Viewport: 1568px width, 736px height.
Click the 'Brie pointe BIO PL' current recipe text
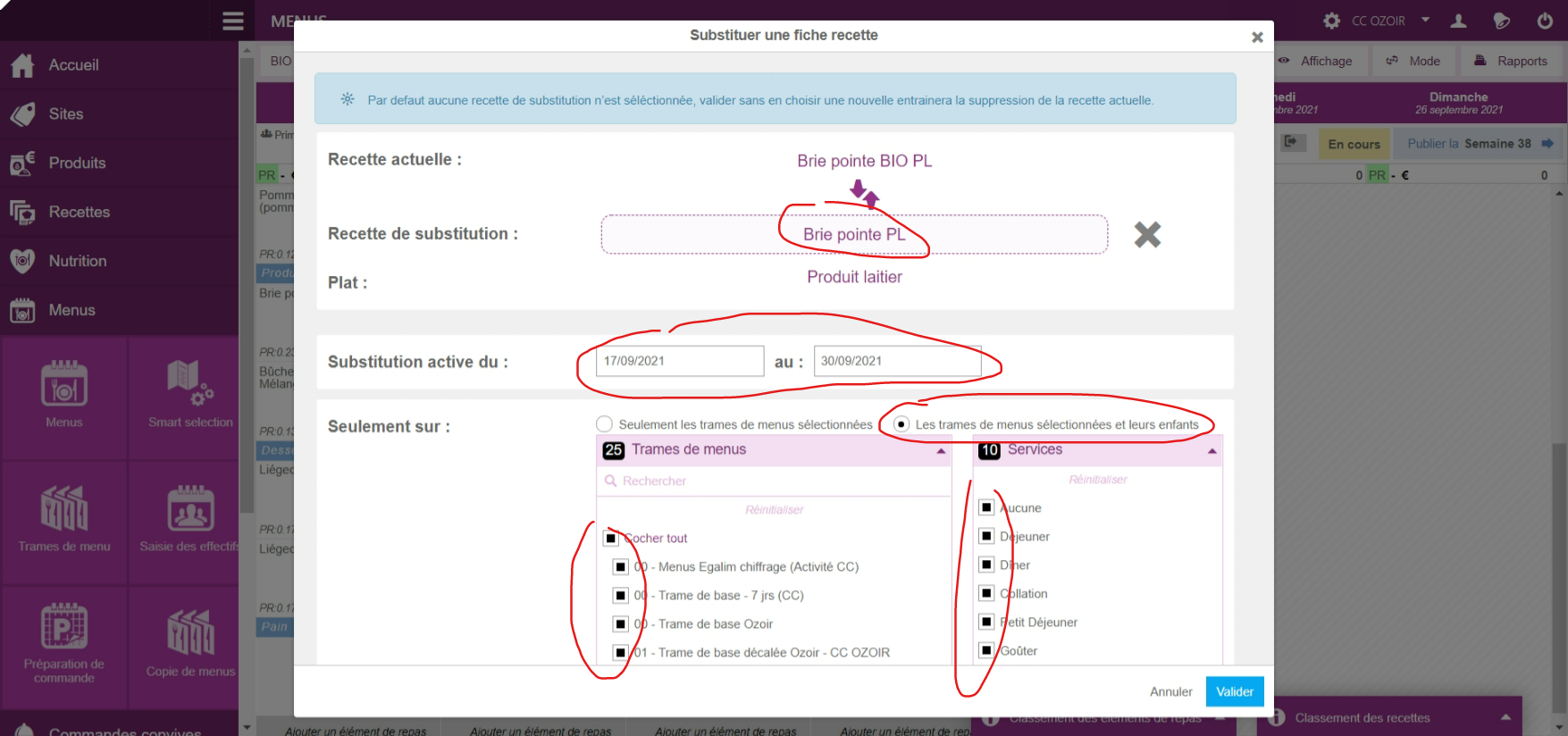click(x=865, y=161)
